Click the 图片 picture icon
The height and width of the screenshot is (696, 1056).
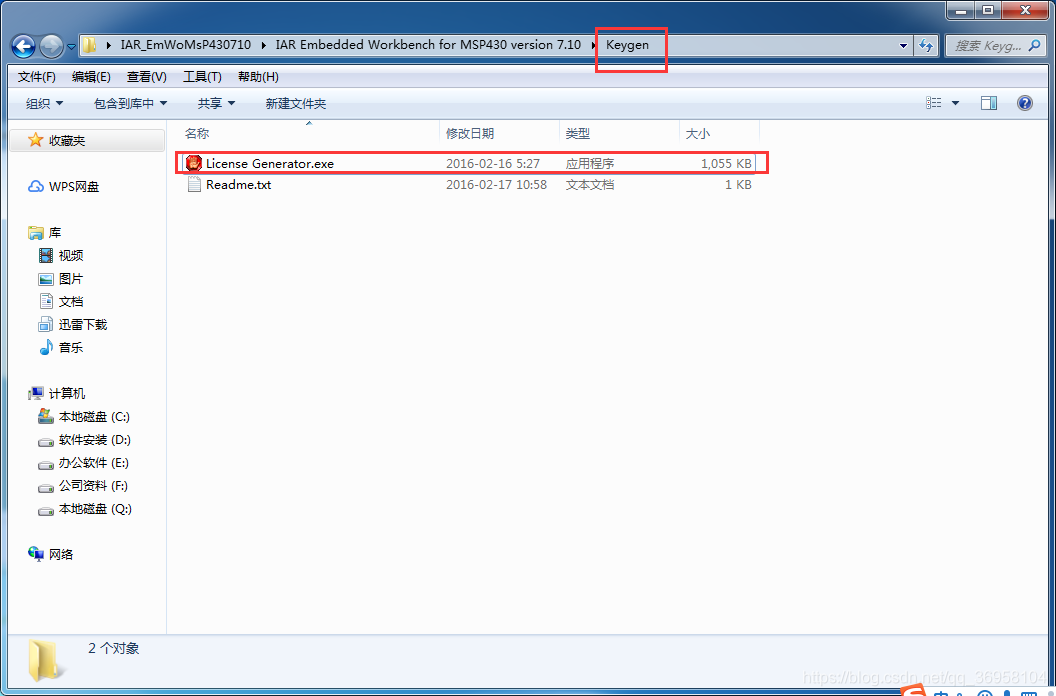point(46,279)
